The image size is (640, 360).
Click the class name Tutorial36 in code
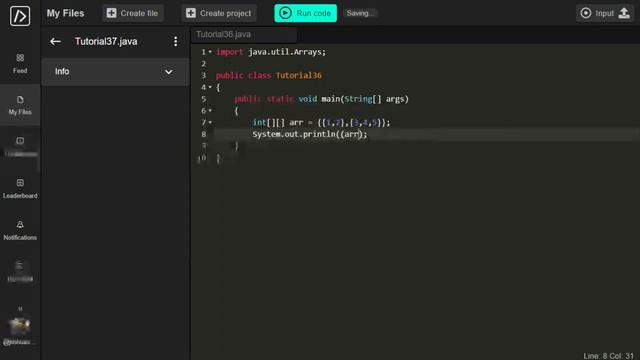299,76
